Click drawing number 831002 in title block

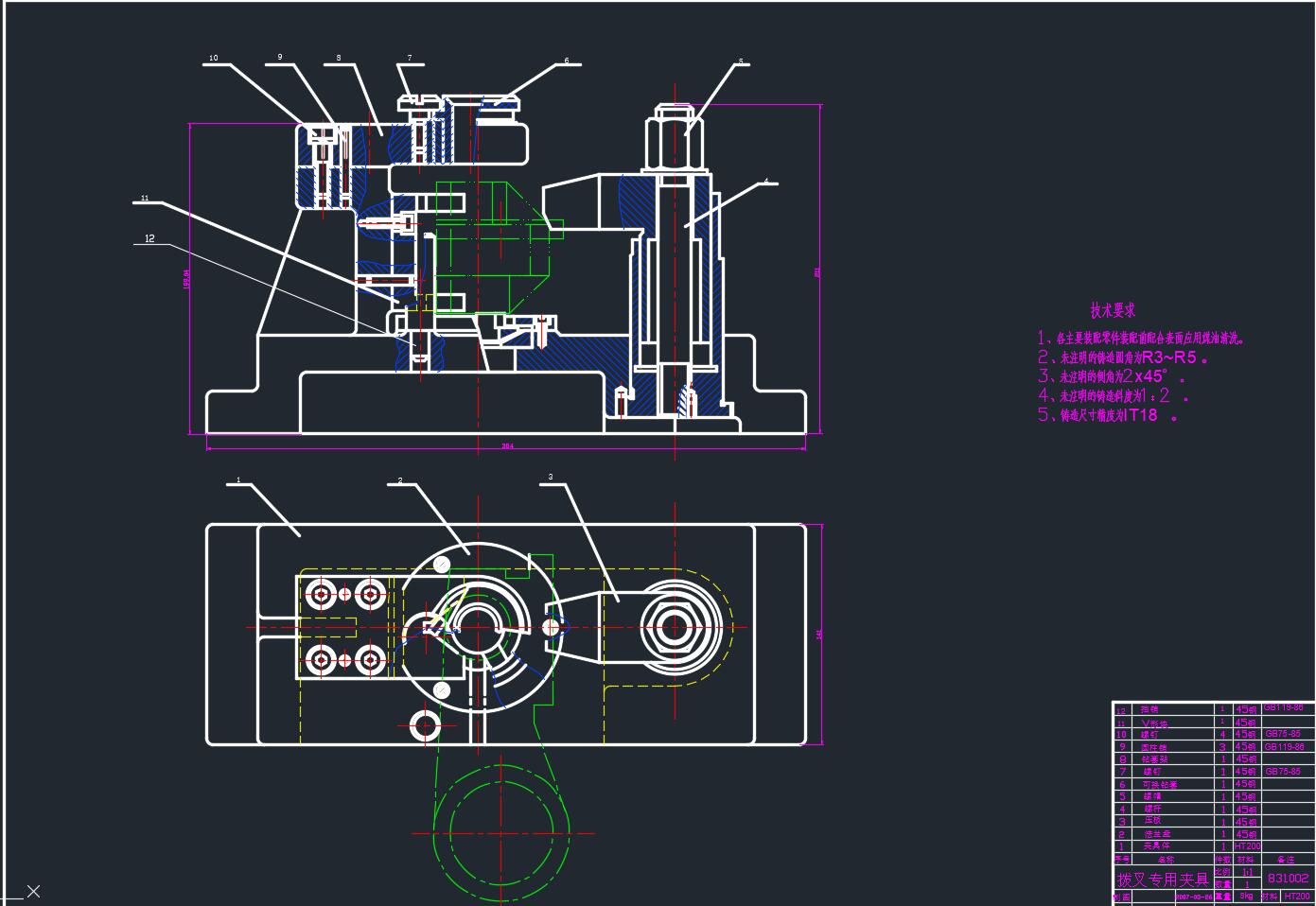point(1288,879)
